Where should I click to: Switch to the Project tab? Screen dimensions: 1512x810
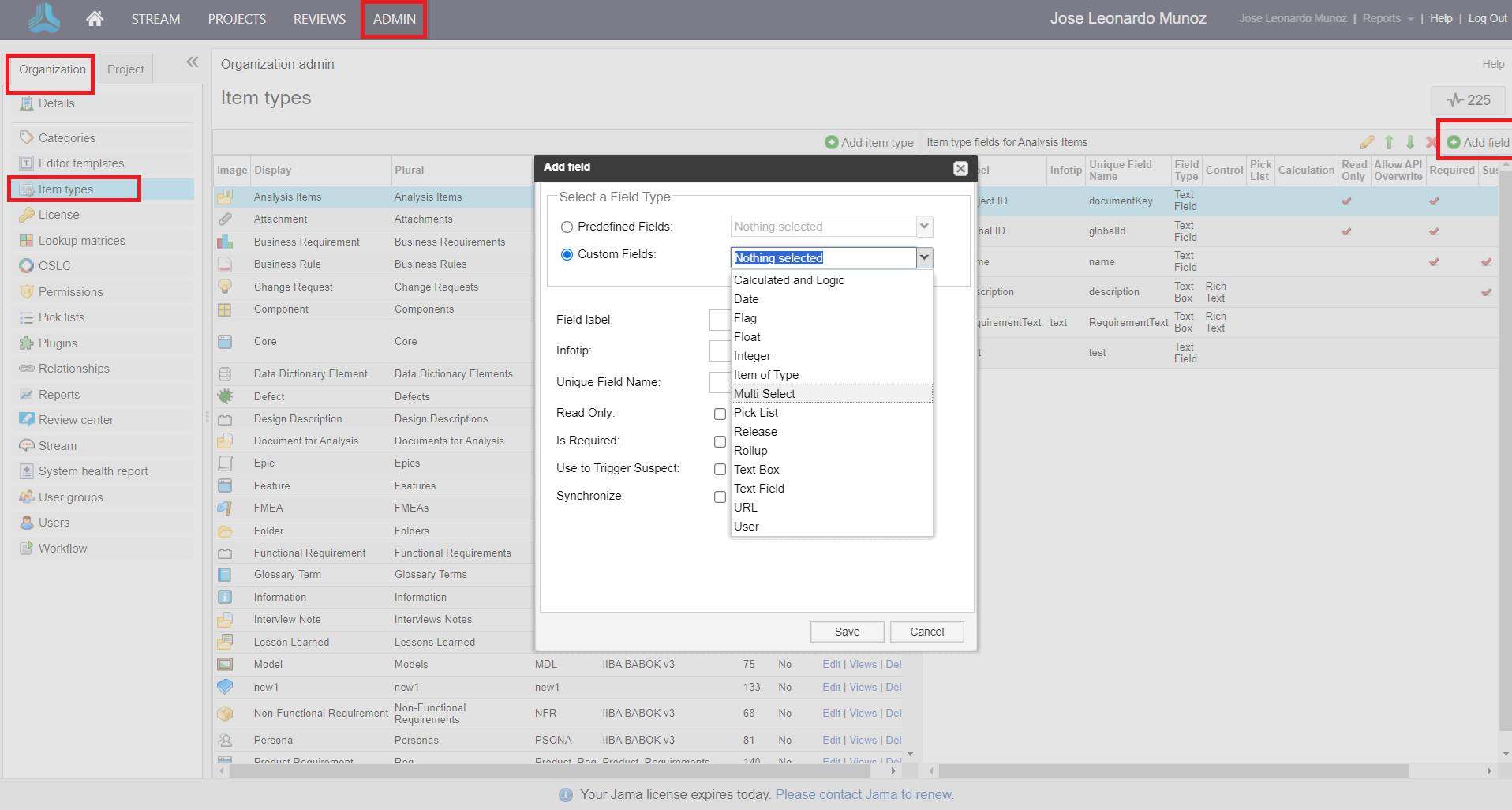click(x=125, y=69)
